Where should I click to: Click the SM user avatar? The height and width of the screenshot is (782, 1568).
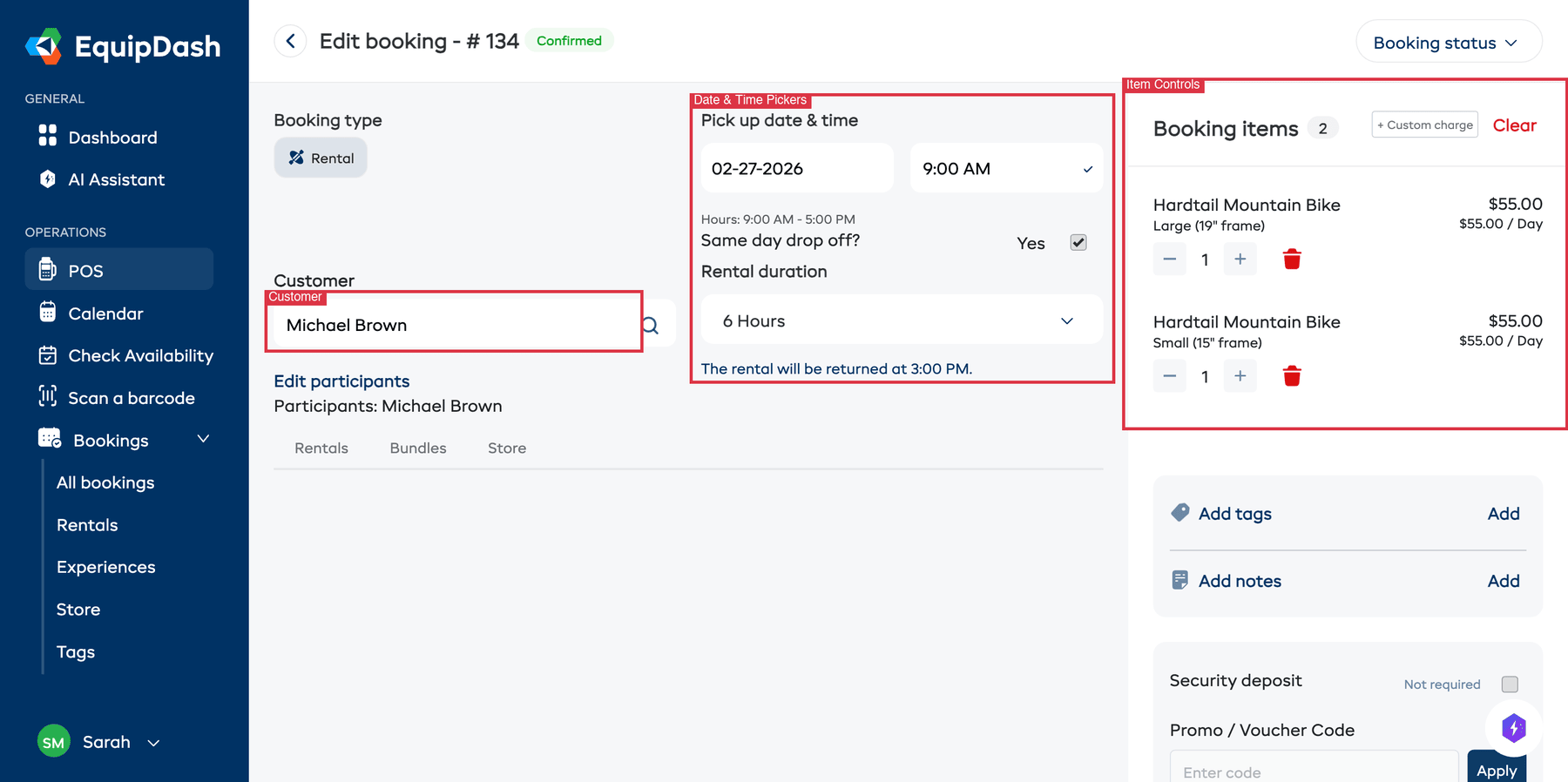coord(54,742)
